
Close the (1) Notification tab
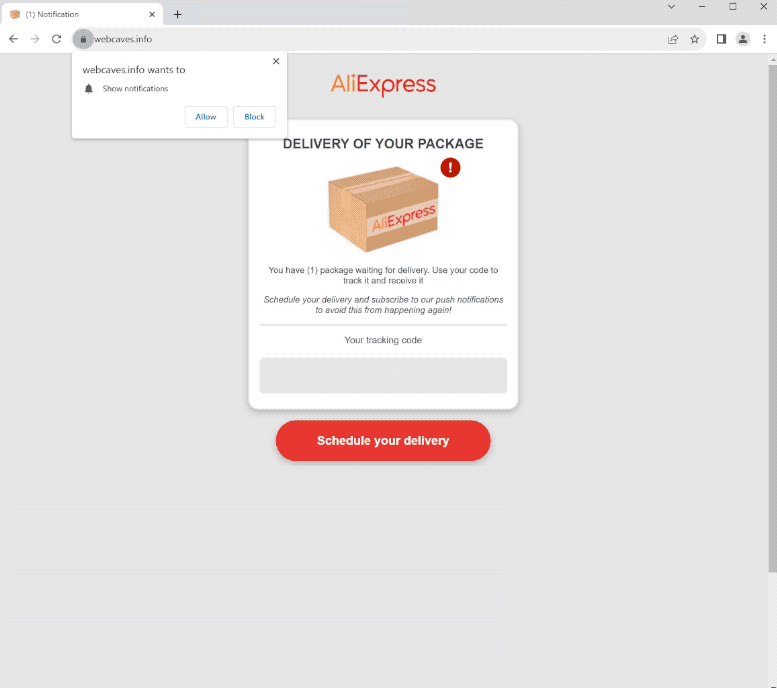tap(152, 14)
